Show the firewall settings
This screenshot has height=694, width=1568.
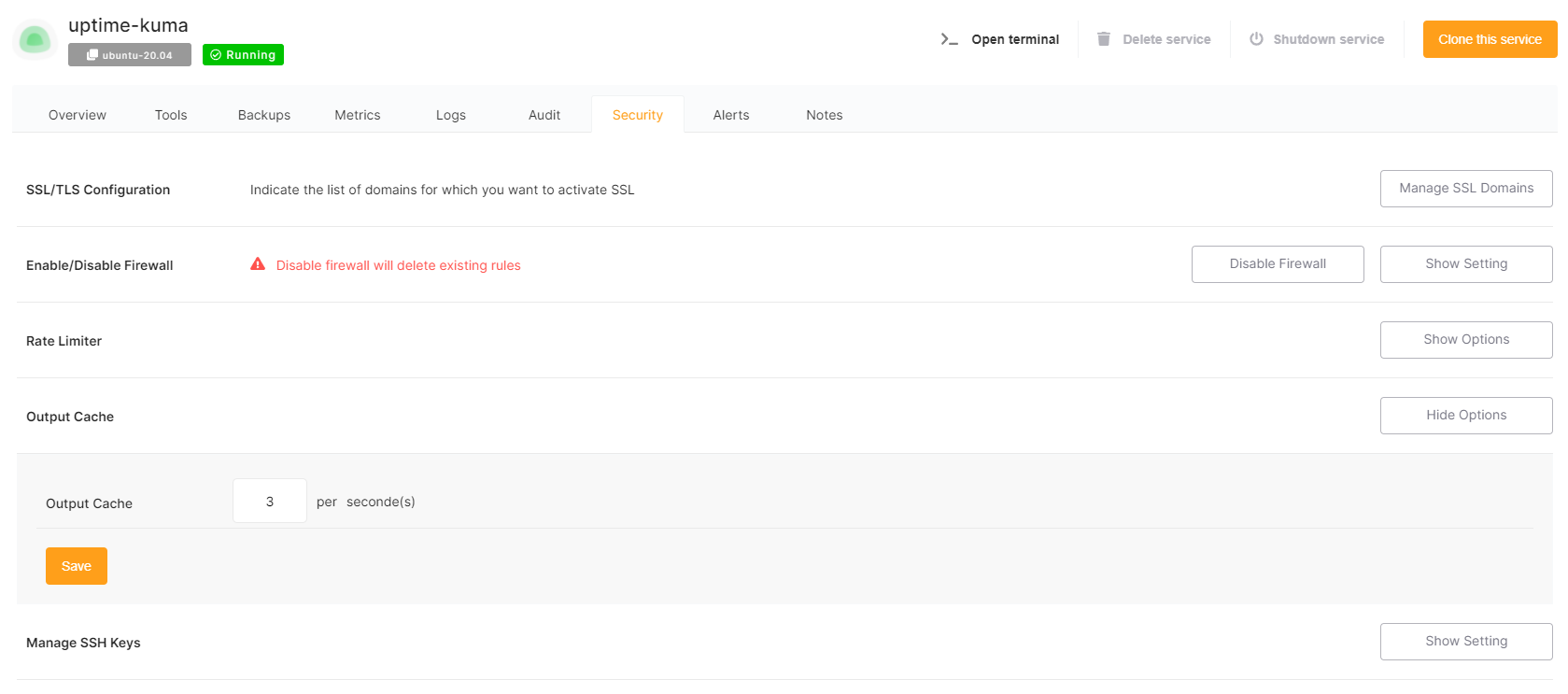(x=1465, y=264)
